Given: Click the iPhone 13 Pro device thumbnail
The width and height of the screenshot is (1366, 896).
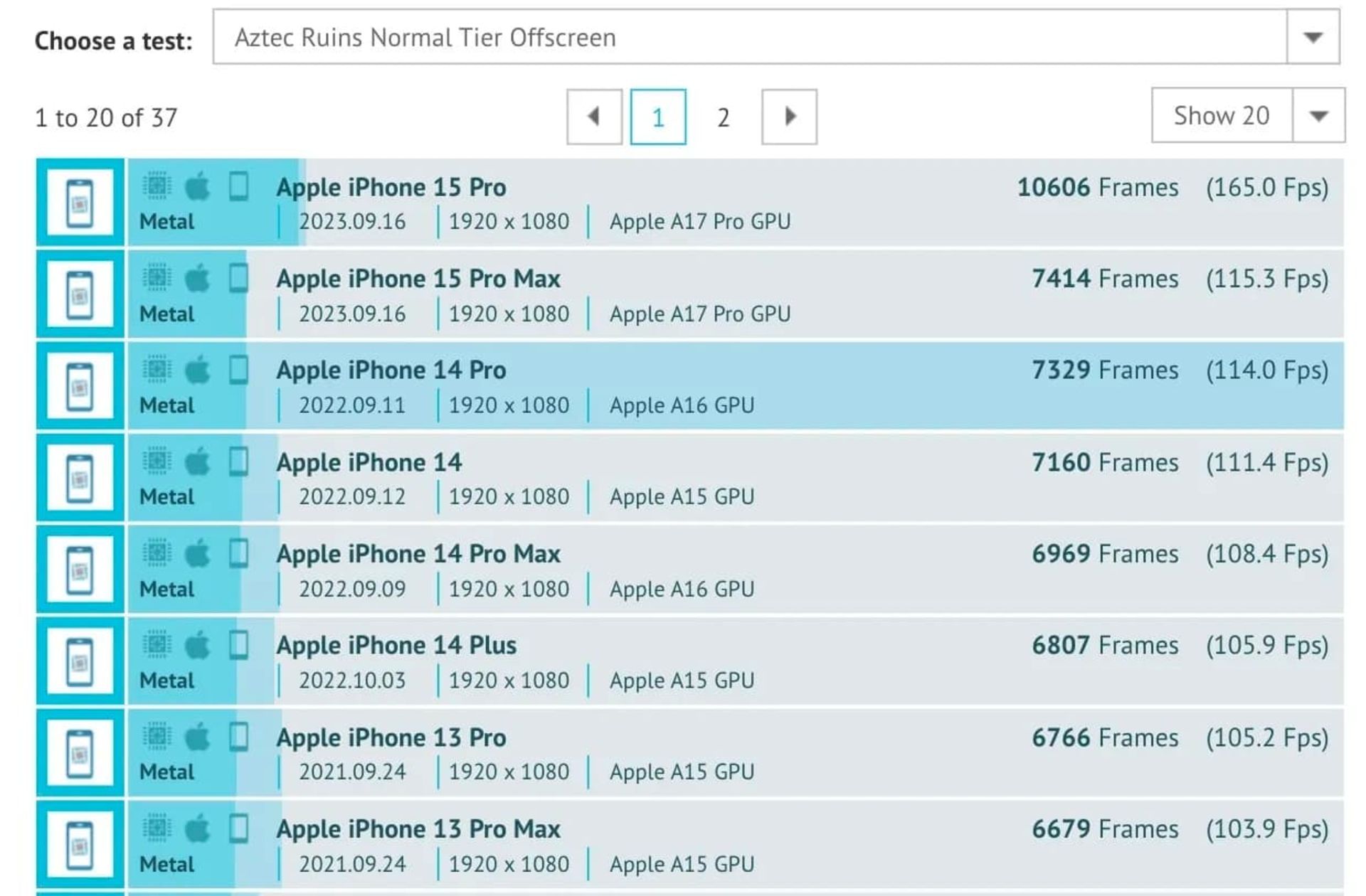Looking at the screenshot, I should (80, 753).
